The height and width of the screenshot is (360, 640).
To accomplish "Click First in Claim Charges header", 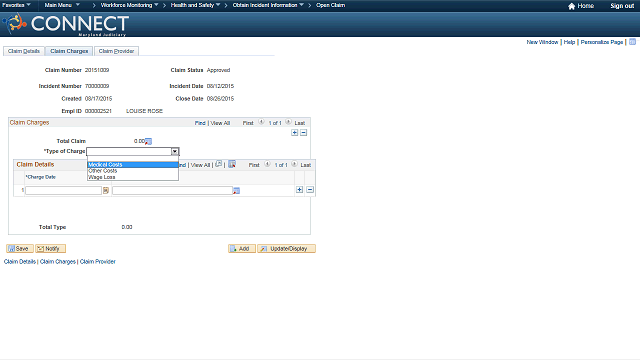I will 248,123.
